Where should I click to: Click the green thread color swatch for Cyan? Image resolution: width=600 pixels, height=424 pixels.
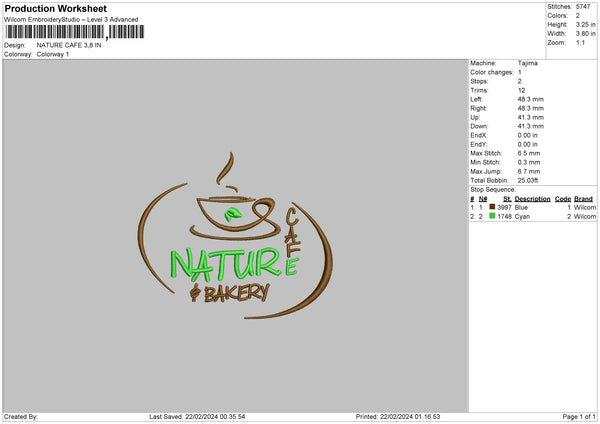(x=492, y=216)
